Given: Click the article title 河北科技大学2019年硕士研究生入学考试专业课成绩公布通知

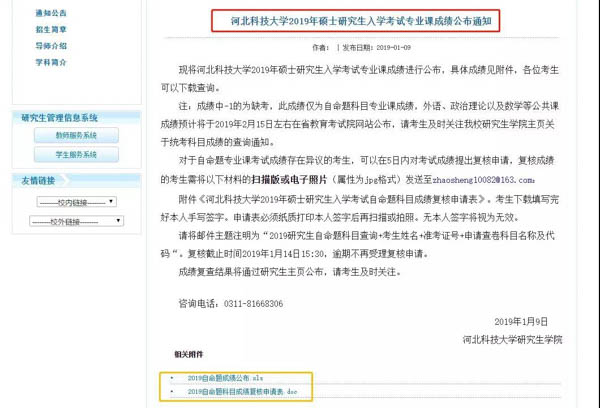Looking at the screenshot, I should tap(357, 19).
